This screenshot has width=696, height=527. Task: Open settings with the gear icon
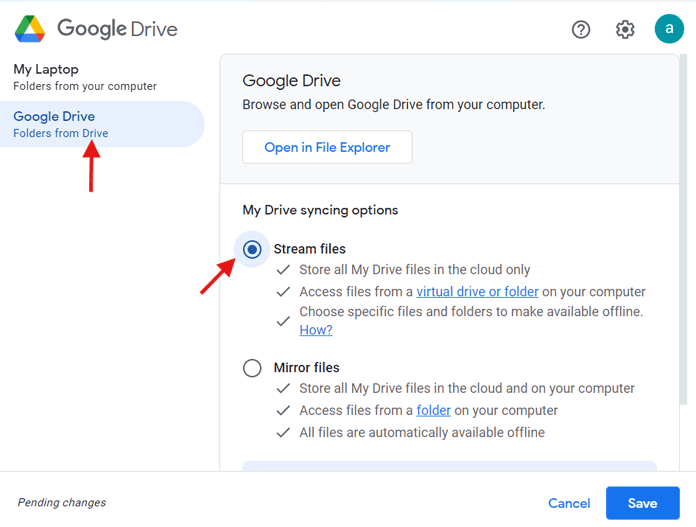point(625,30)
